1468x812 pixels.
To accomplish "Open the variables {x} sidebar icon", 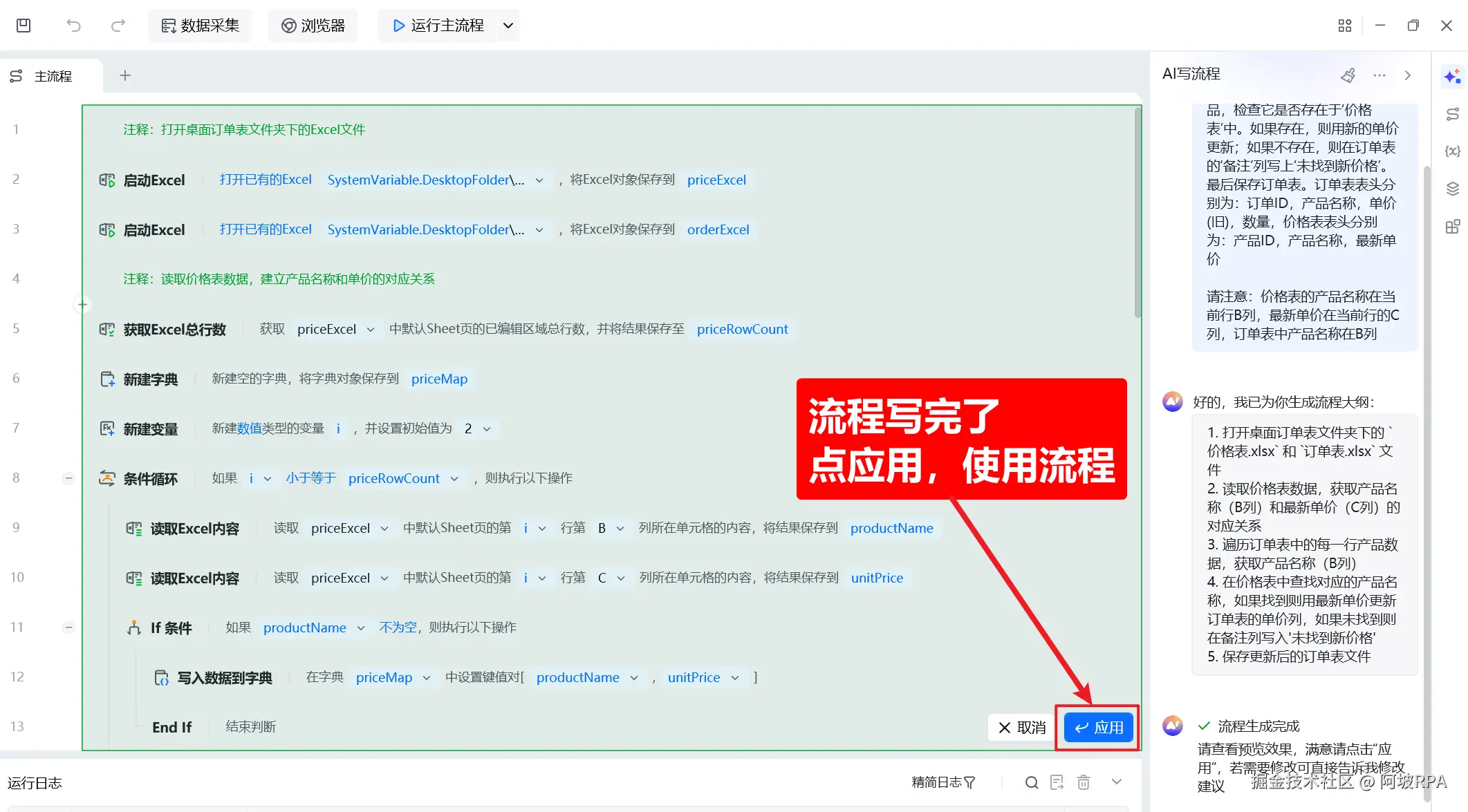I will click(1452, 151).
